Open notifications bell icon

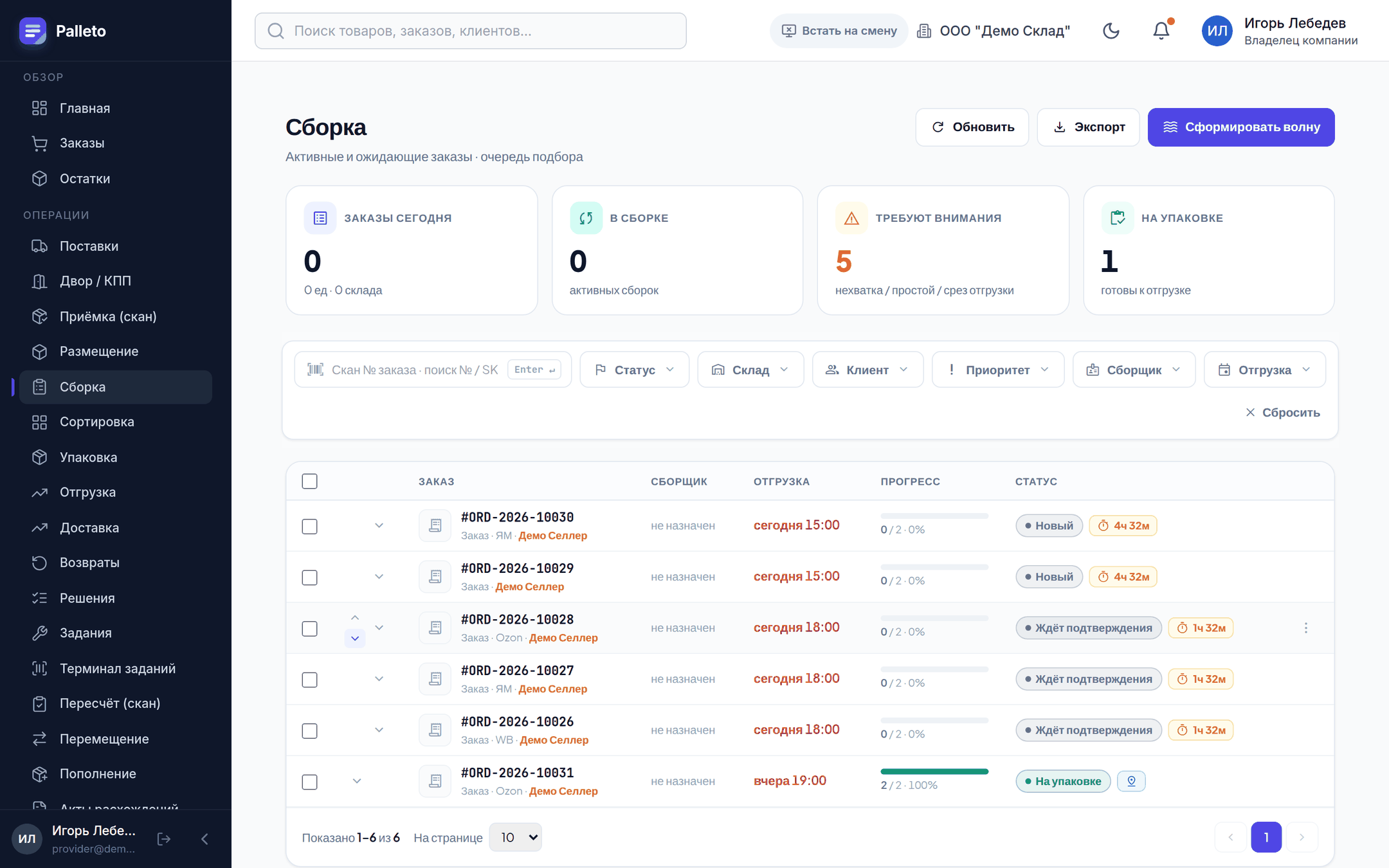pos(1161,31)
